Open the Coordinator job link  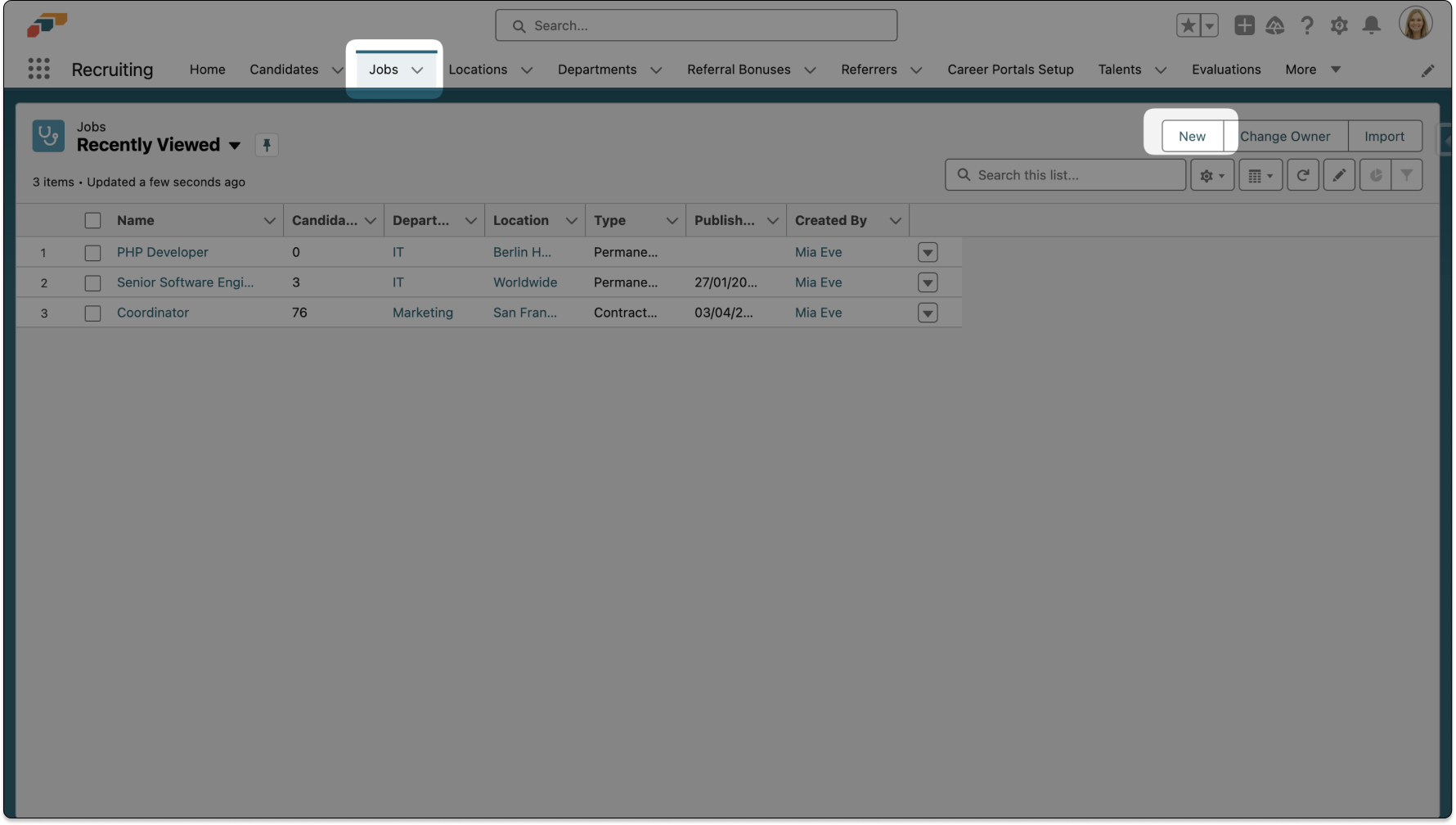point(153,313)
